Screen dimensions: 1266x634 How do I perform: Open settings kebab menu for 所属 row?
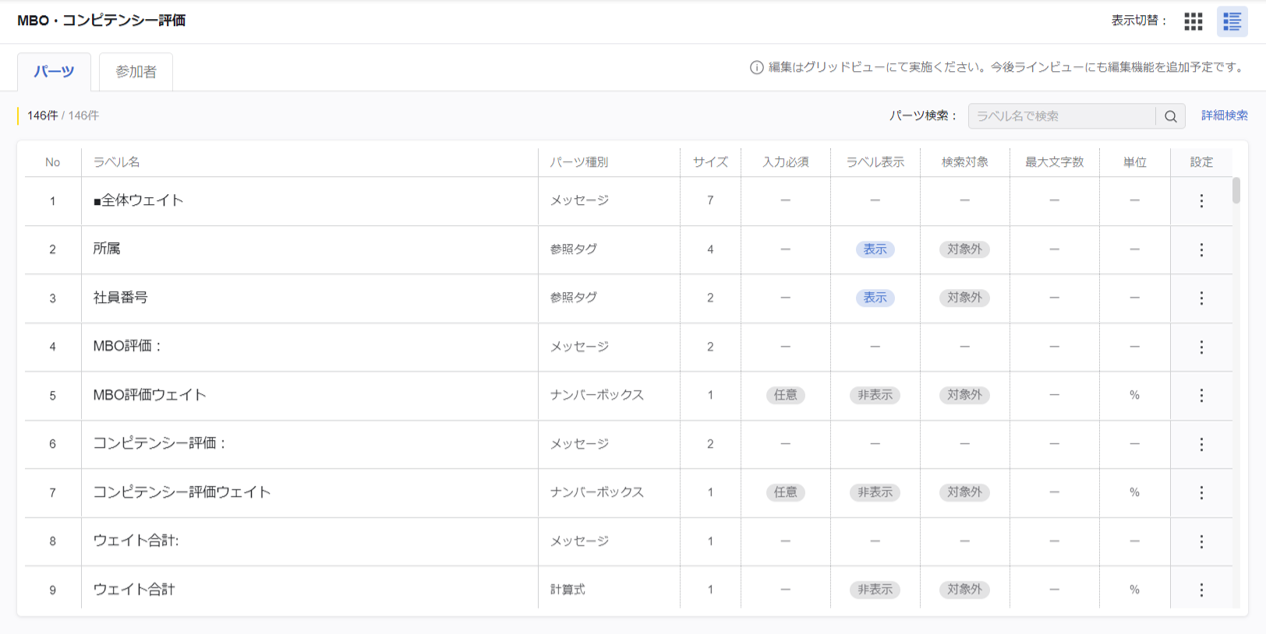coord(1200,248)
